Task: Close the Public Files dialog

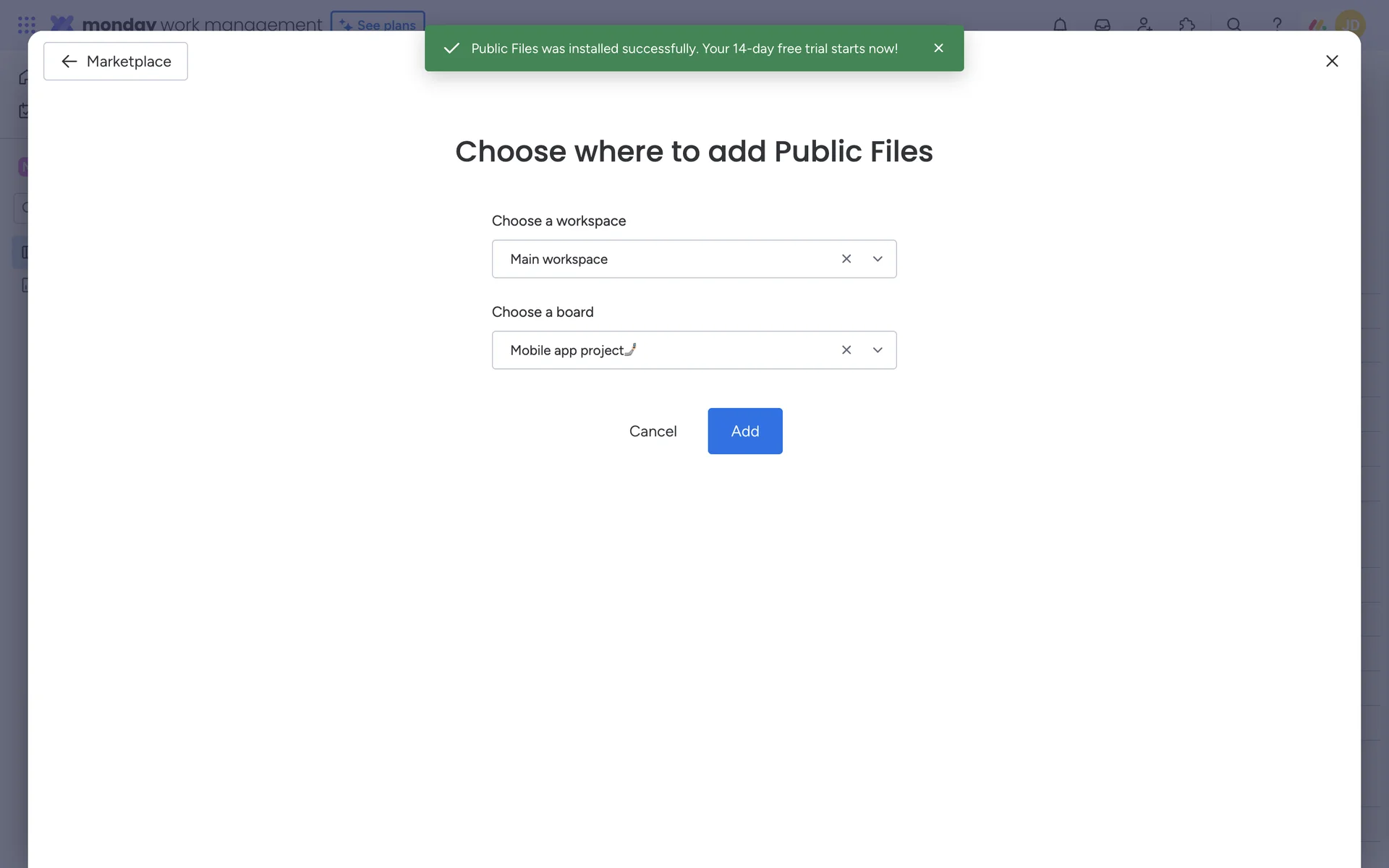Action: pyautogui.click(x=1332, y=61)
